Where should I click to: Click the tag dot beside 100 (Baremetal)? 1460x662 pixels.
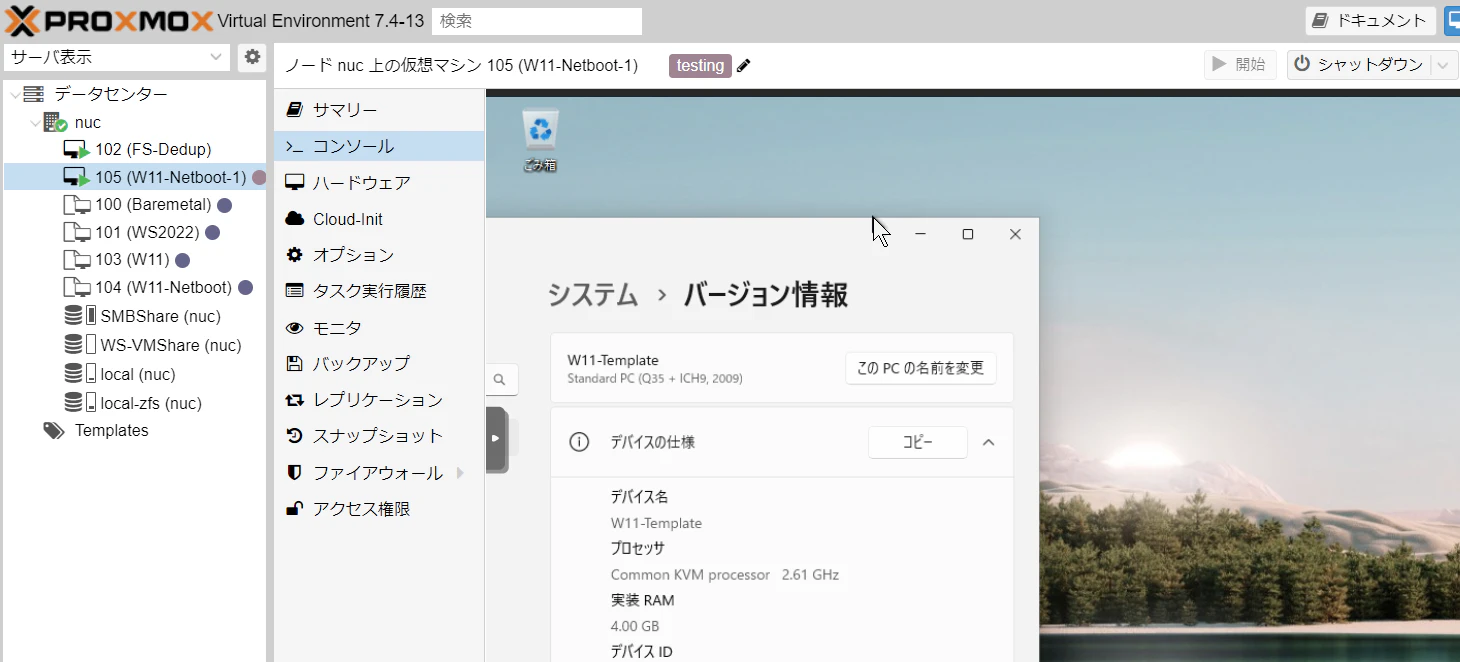(225, 205)
